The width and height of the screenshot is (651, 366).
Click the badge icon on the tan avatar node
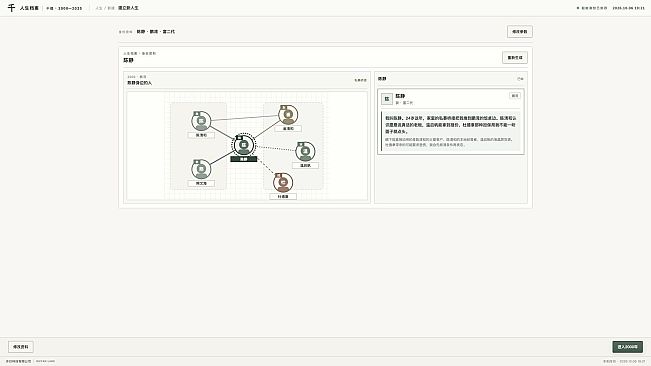tap(284, 107)
